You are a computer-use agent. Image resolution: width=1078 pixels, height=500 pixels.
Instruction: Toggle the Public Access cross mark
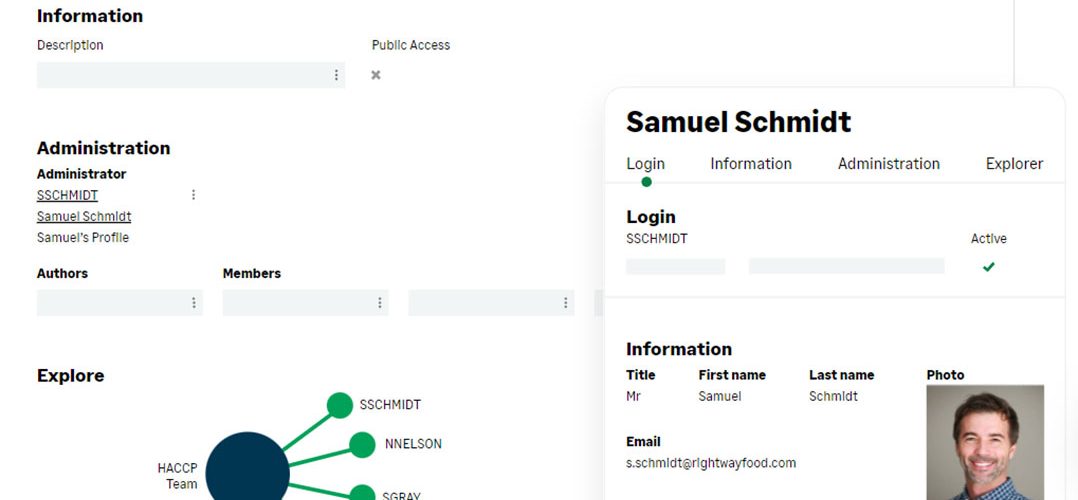376,75
